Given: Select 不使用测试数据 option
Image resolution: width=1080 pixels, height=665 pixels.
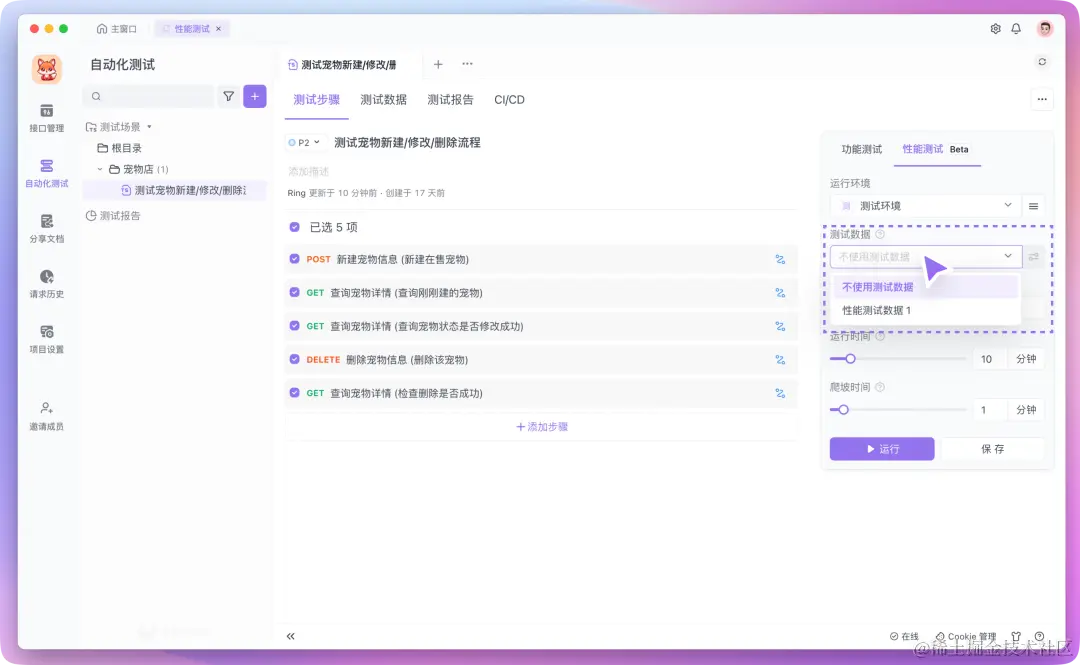Looking at the screenshot, I should [x=925, y=287].
